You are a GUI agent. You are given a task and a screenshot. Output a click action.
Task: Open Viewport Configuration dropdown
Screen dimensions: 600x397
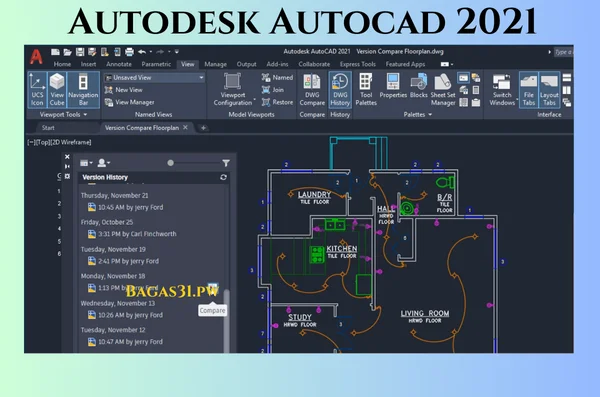(x=233, y=90)
